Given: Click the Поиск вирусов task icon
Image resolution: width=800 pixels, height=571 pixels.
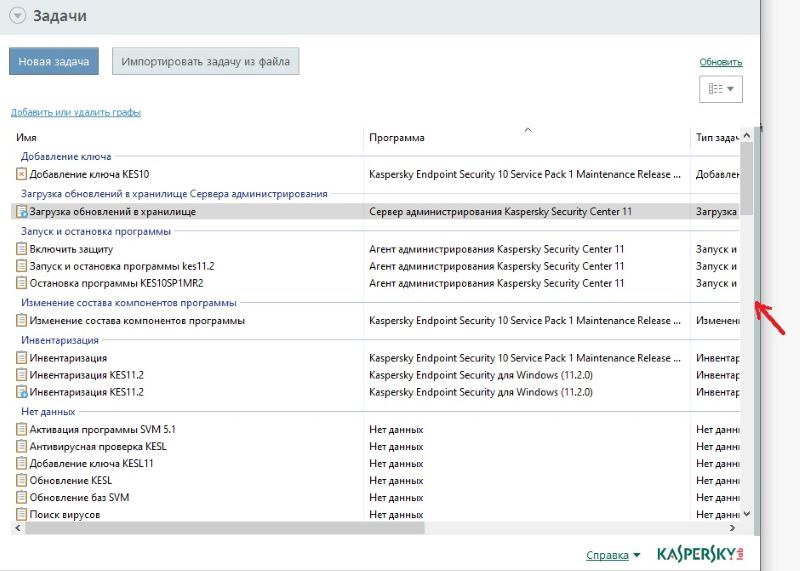Looking at the screenshot, I should click(x=22, y=514).
